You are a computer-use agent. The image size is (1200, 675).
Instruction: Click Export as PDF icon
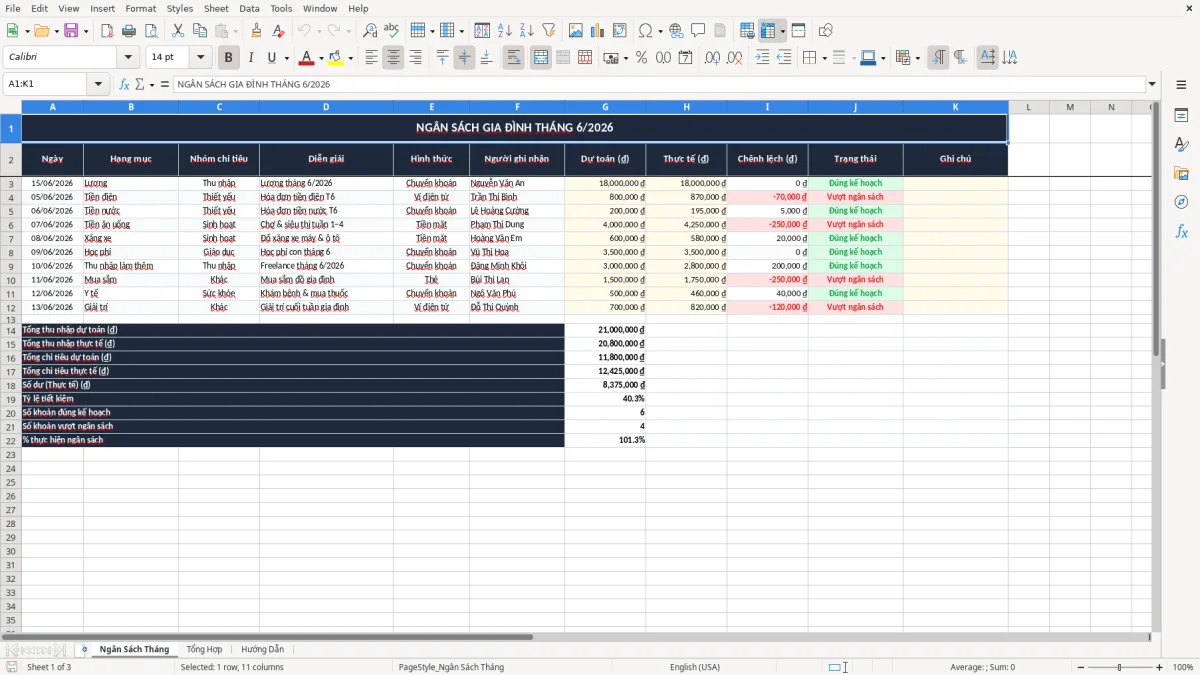point(107,31)
